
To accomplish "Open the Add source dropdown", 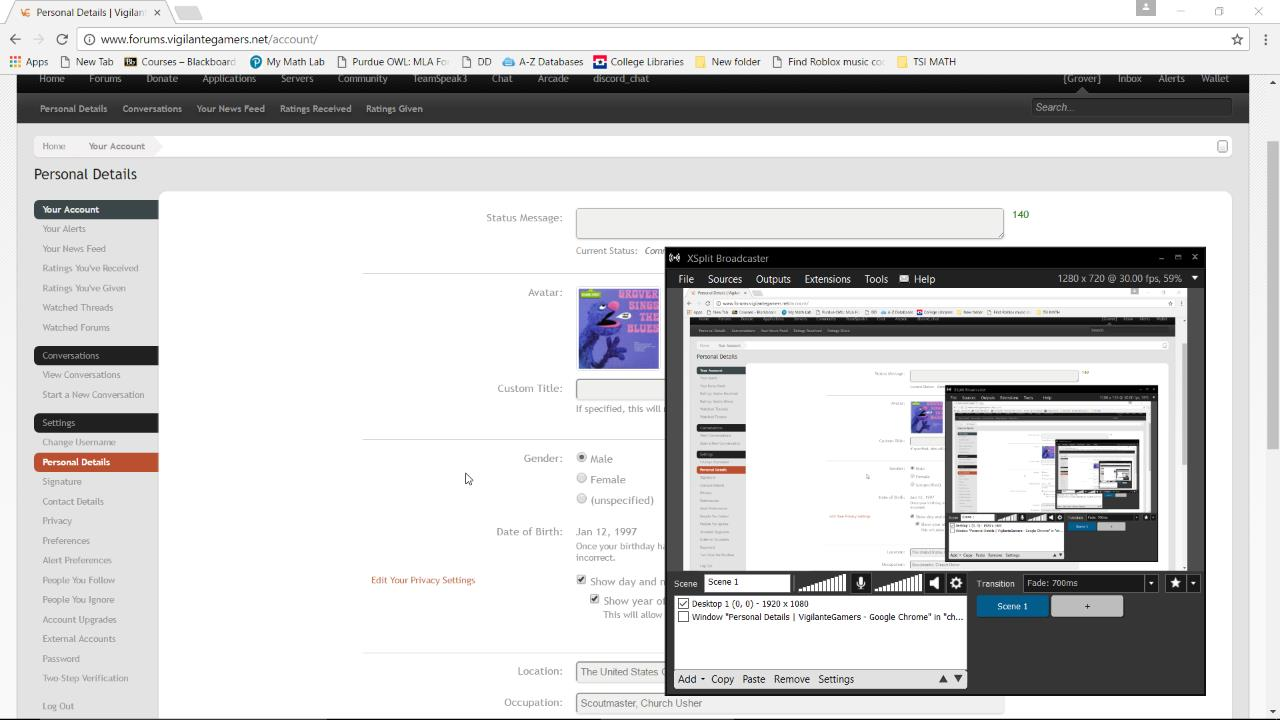I will [691, 679].
